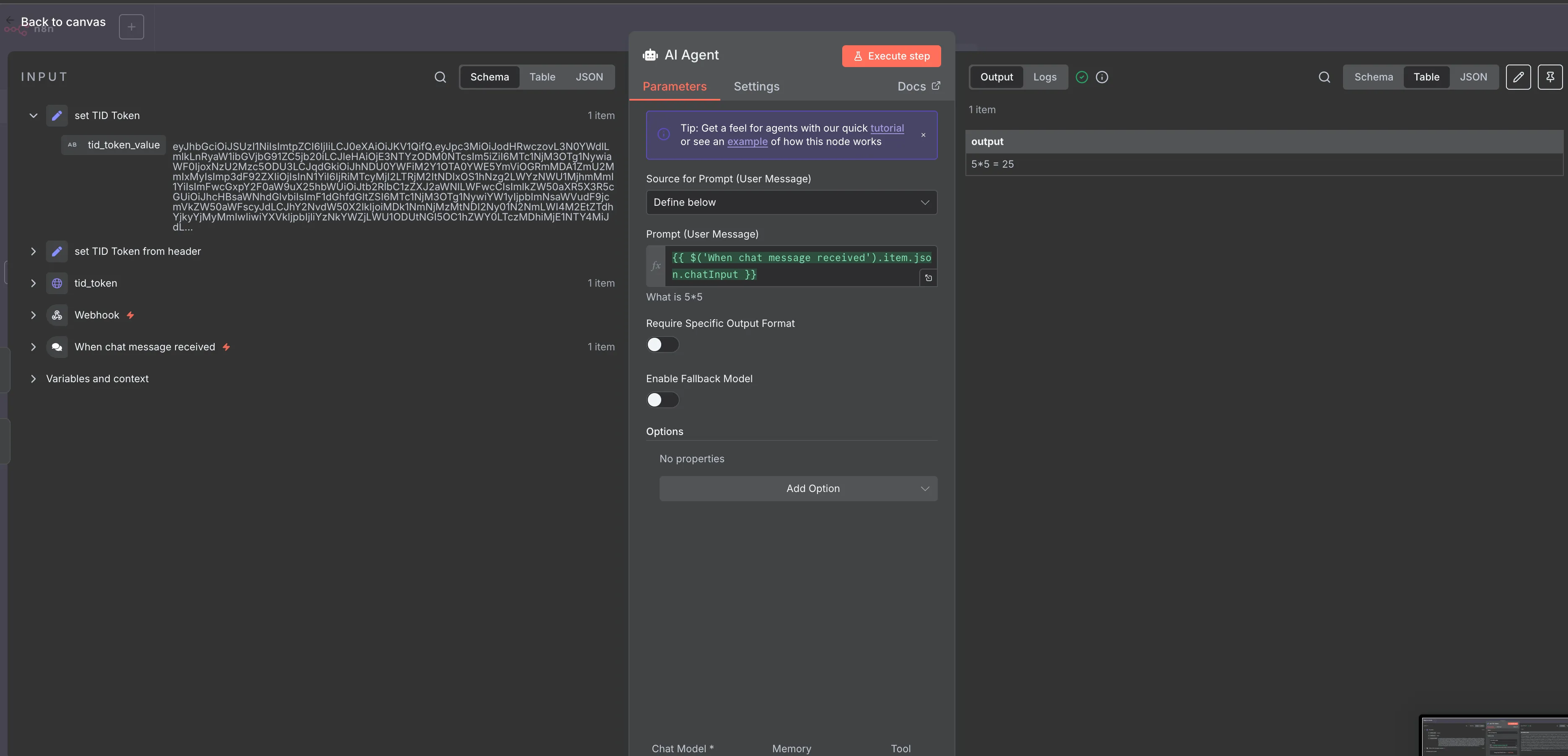
Task: Click the prompt expression input field
Action: pos(800,266)
